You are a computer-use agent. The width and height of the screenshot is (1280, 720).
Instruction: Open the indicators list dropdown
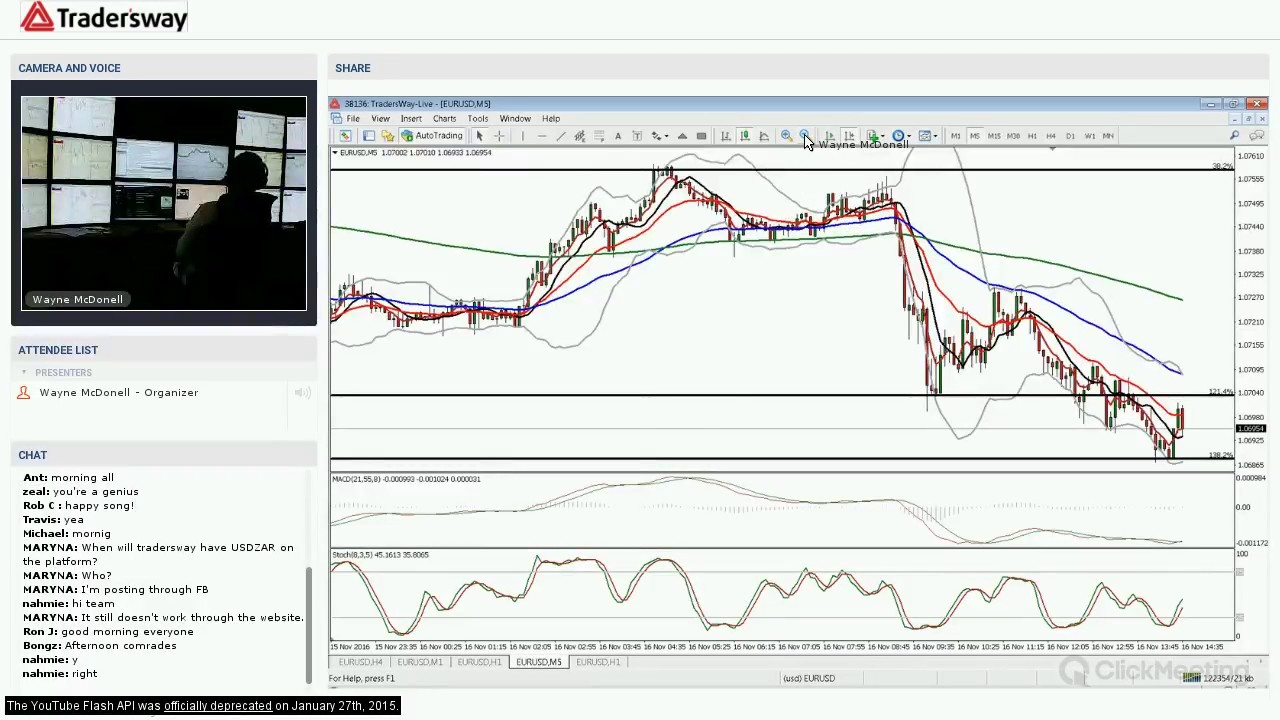click(x=875, y=135)
